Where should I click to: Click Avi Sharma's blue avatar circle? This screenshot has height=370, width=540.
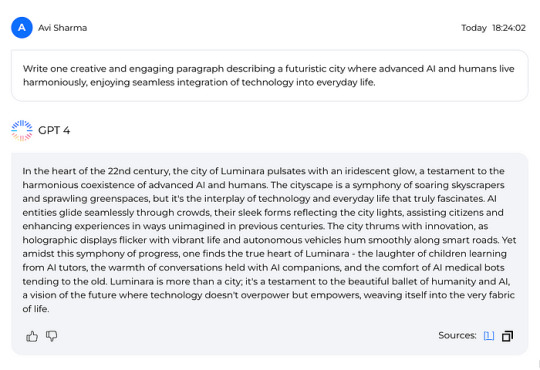[22, 28]
